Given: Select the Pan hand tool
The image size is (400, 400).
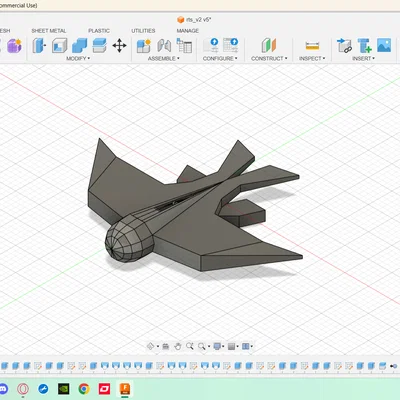Looking at the screenshot, I should click(178, 346).
